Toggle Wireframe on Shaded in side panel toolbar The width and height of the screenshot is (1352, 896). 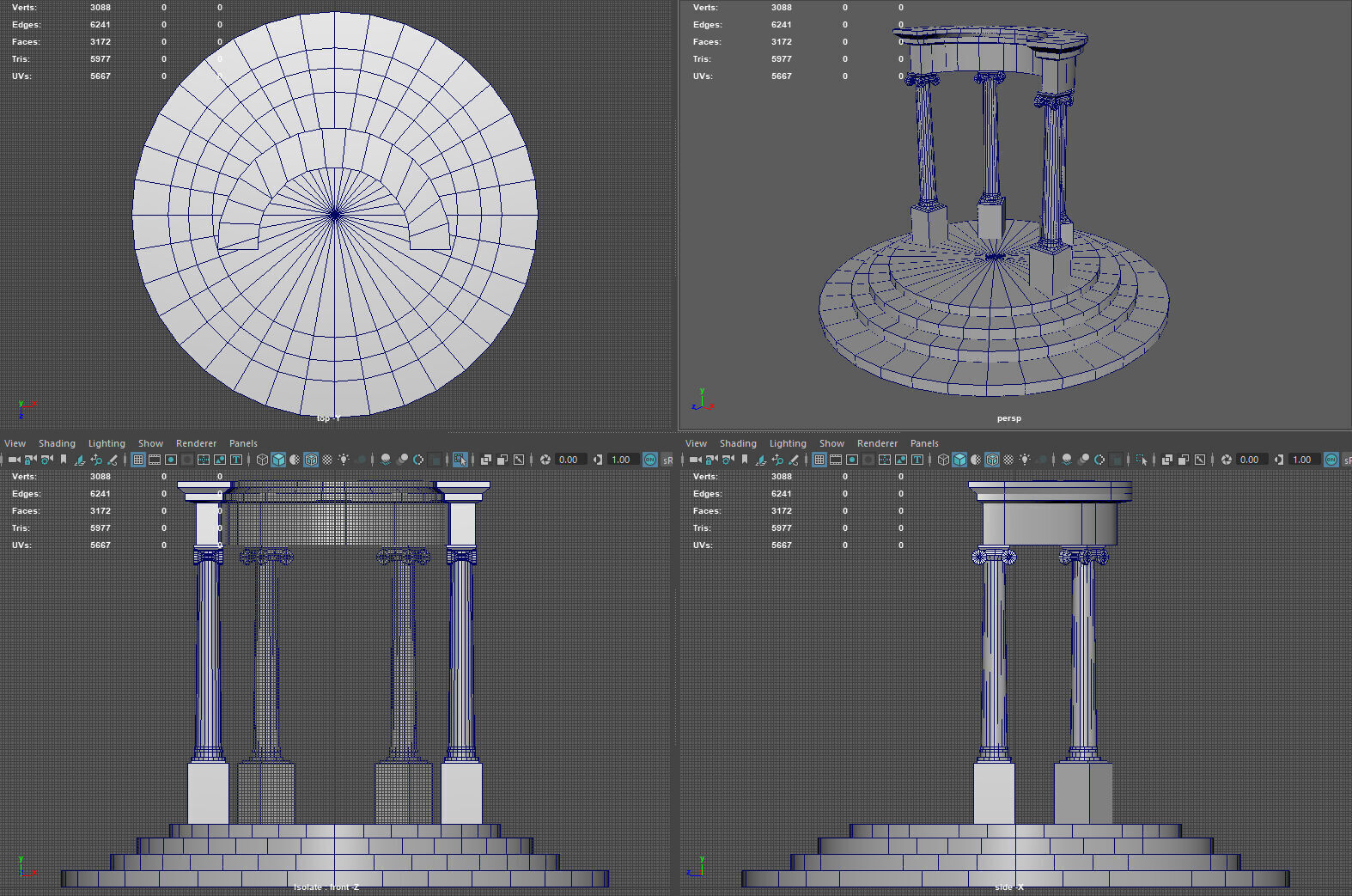(992, 460)
